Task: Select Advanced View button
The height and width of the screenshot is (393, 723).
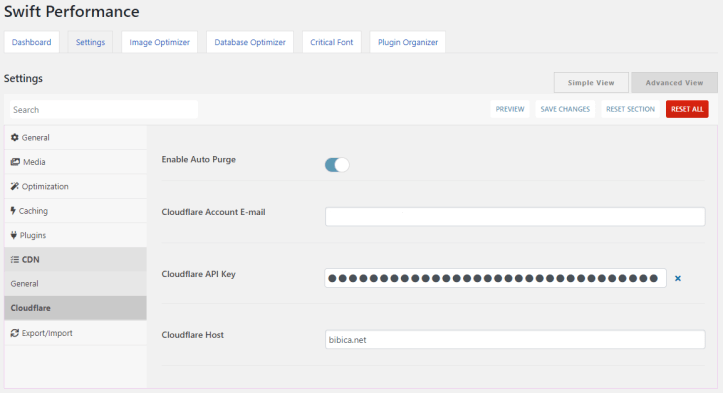Action: pyautogui.click(x=674, y=83)
